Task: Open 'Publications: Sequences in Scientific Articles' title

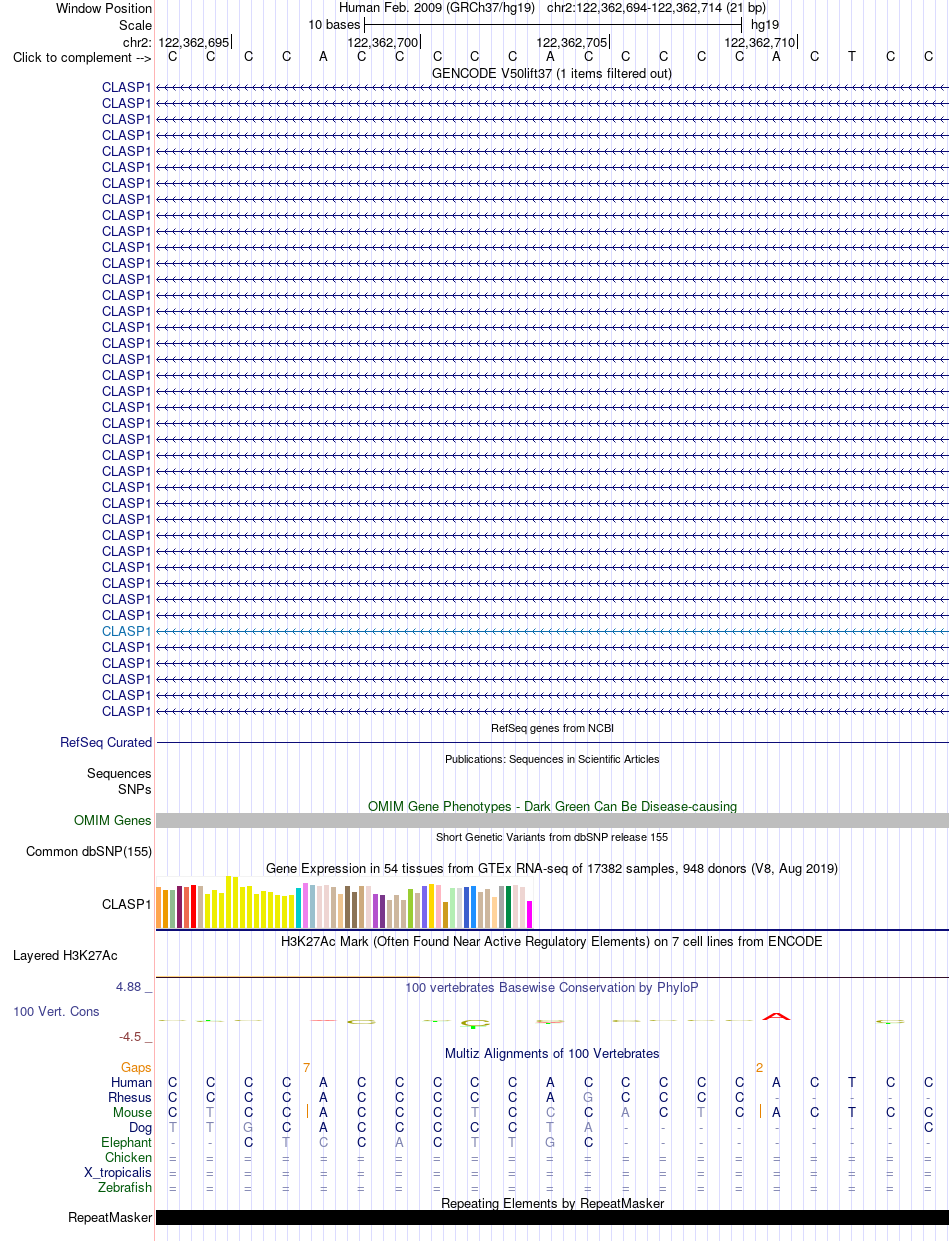Action: (x=552, y=759)
